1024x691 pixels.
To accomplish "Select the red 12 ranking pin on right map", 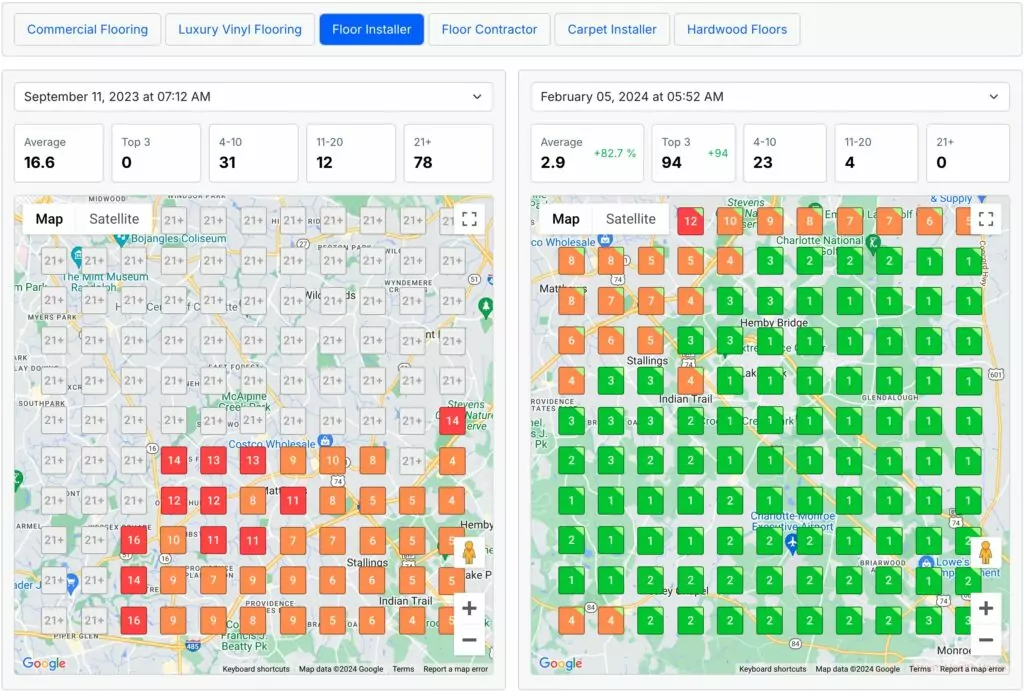I will tap(690, 218).
